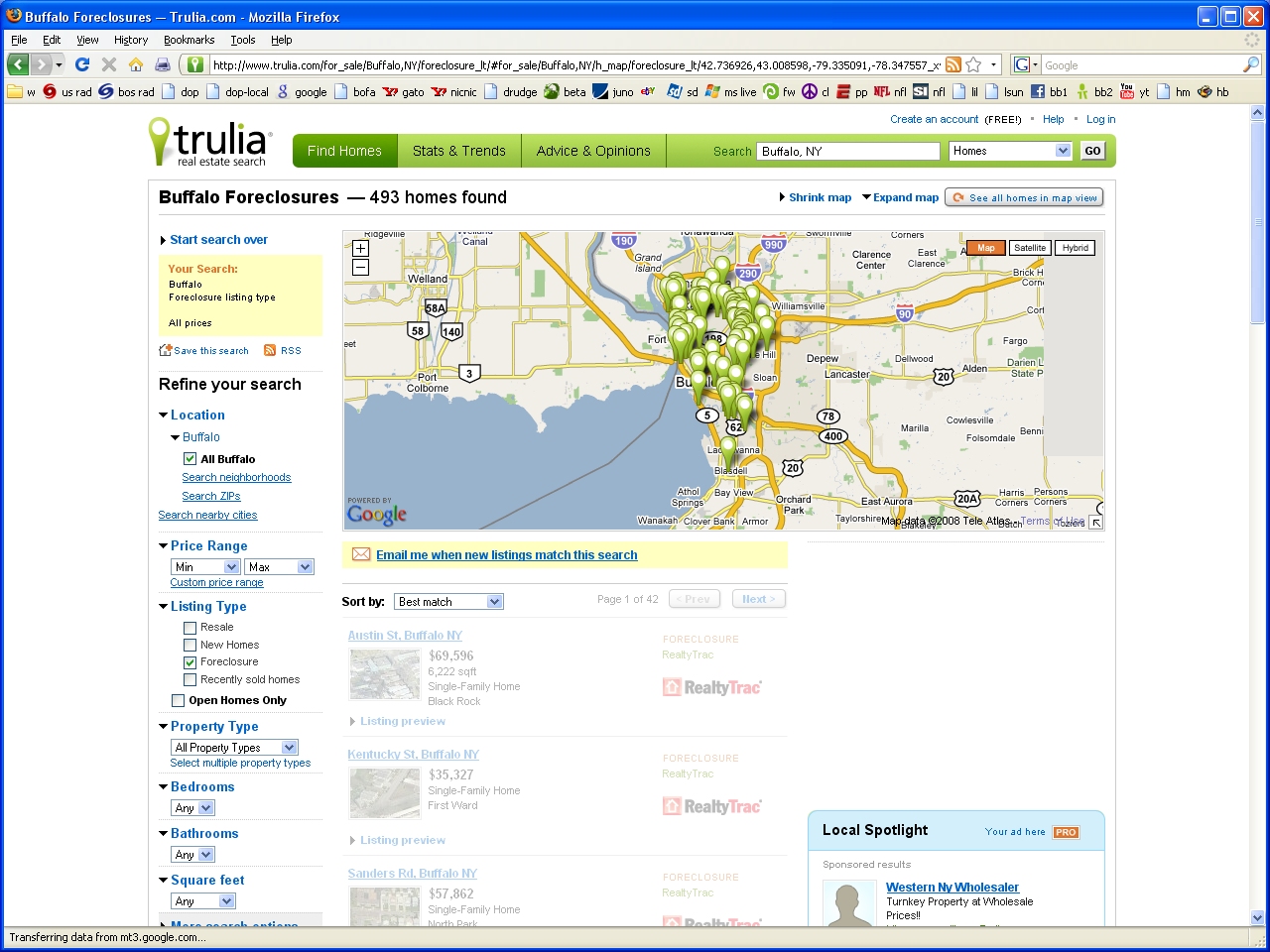Go back with the browser Back arrow
The image size is (1270, 952).
click(x=18, y=64)
